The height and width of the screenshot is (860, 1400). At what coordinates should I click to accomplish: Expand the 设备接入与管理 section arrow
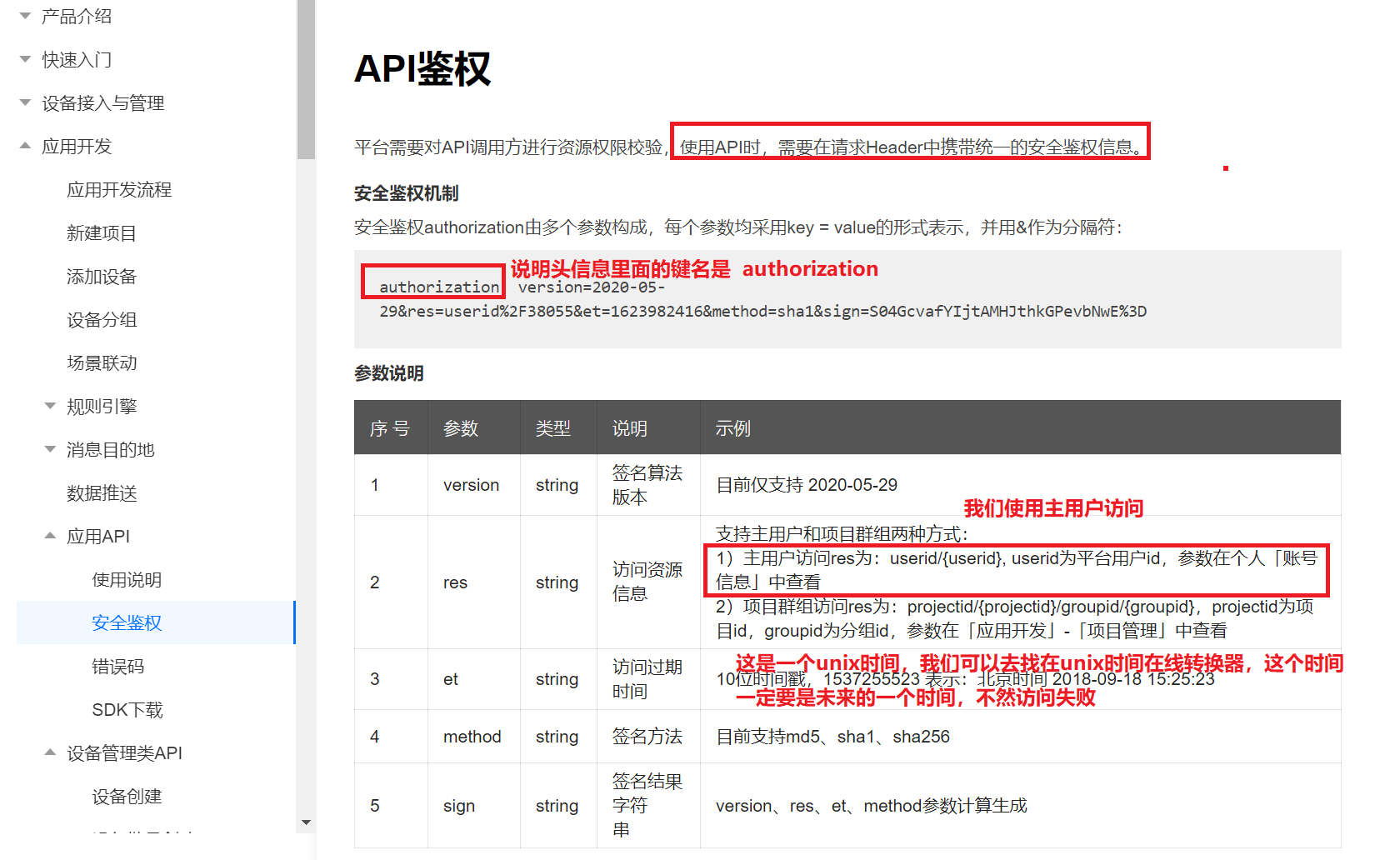tap(25, 102)
